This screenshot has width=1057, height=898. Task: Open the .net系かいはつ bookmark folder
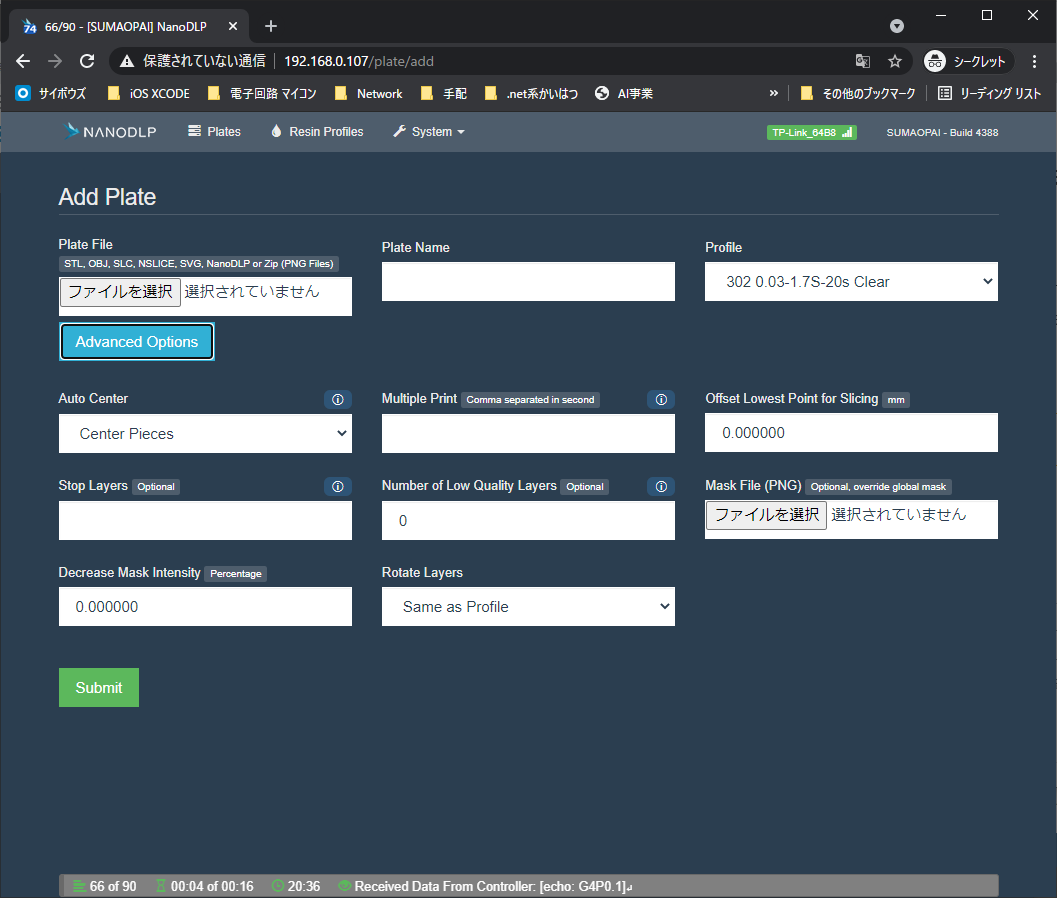(x=531, y=94)
